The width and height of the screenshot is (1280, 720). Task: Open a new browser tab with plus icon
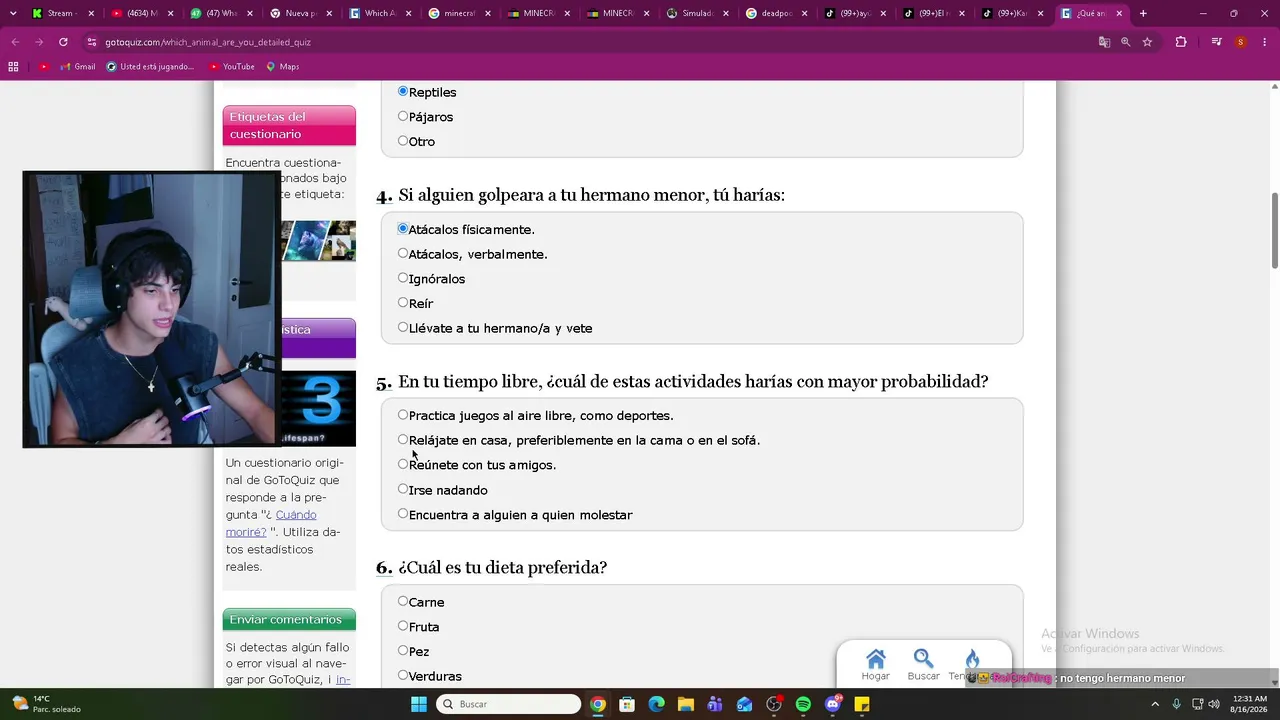(x=1143, y=13)
